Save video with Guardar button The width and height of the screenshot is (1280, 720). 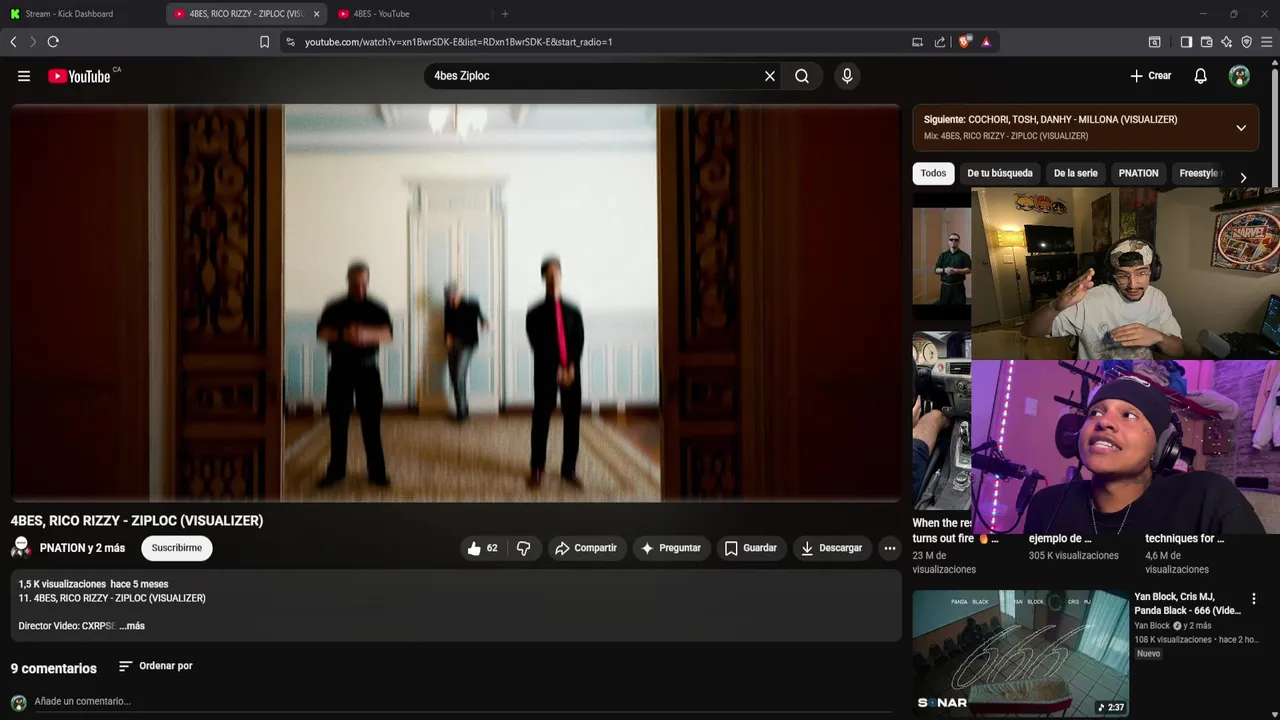[750, 548]
